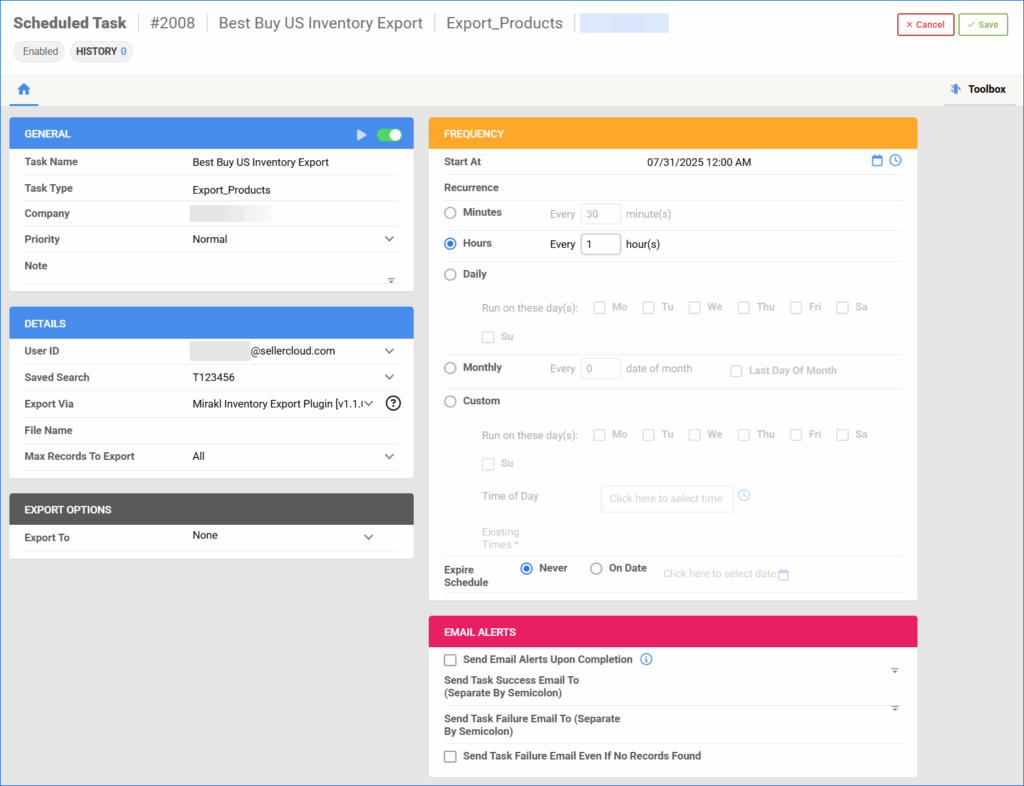
Task: Check the Last Day Of Month checkbox
Action: click(x=737, y=370)
